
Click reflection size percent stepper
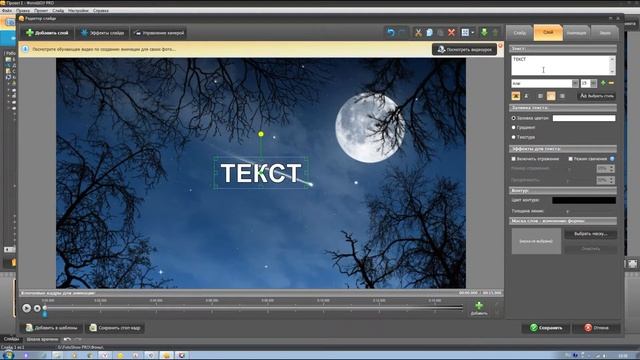click(x=611, y=169)
